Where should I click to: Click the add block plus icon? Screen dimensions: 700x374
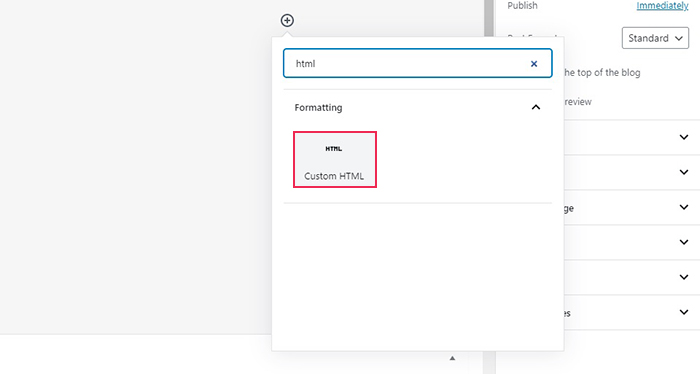(x=287, y=21)
